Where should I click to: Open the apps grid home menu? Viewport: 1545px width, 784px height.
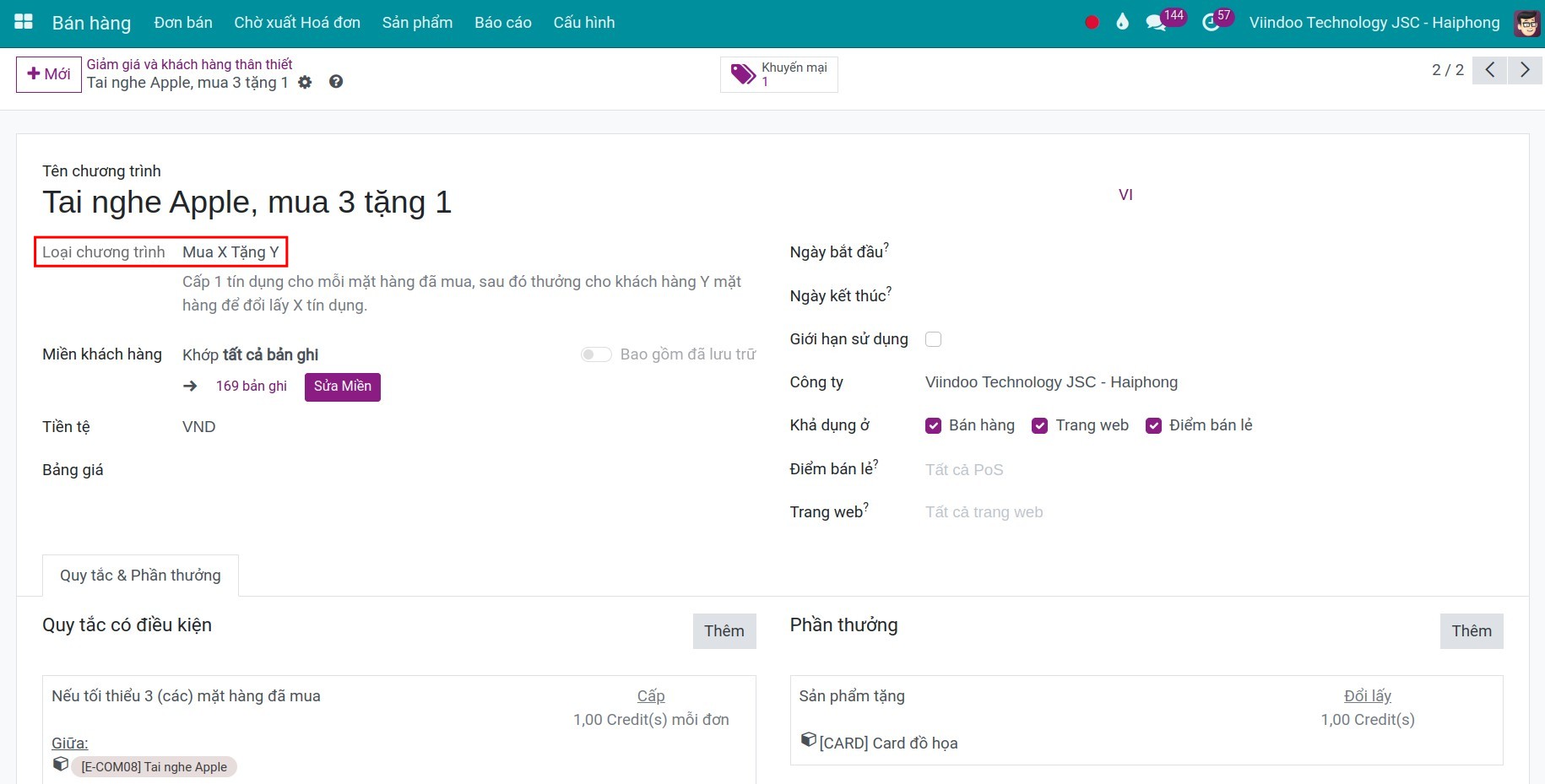24,22
